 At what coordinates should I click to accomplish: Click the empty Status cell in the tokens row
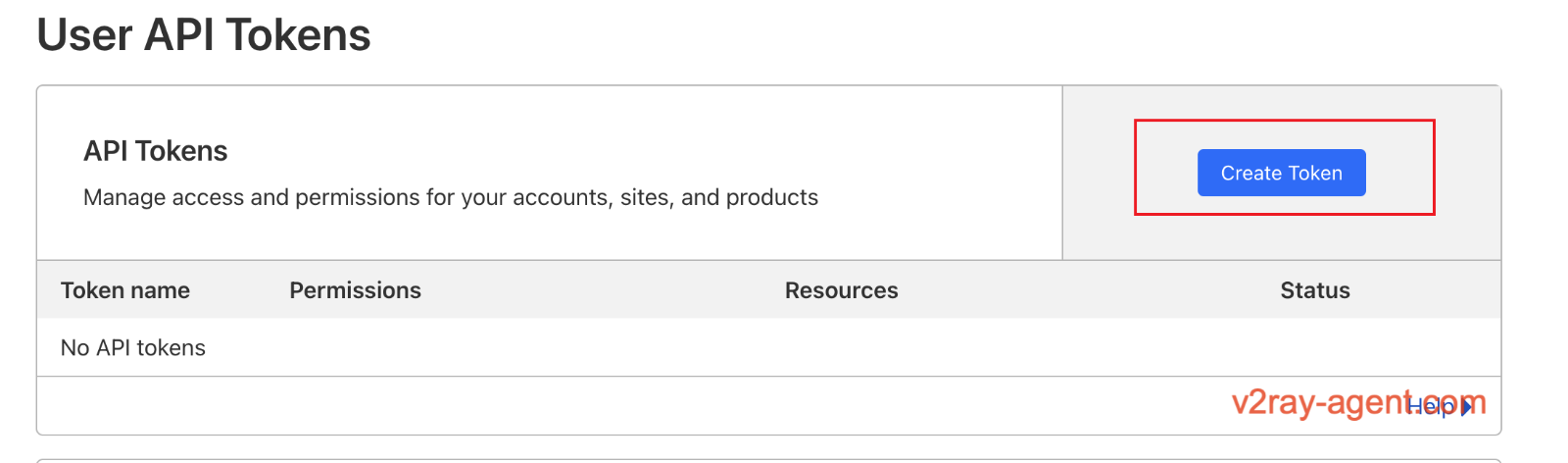point(1314,348)
